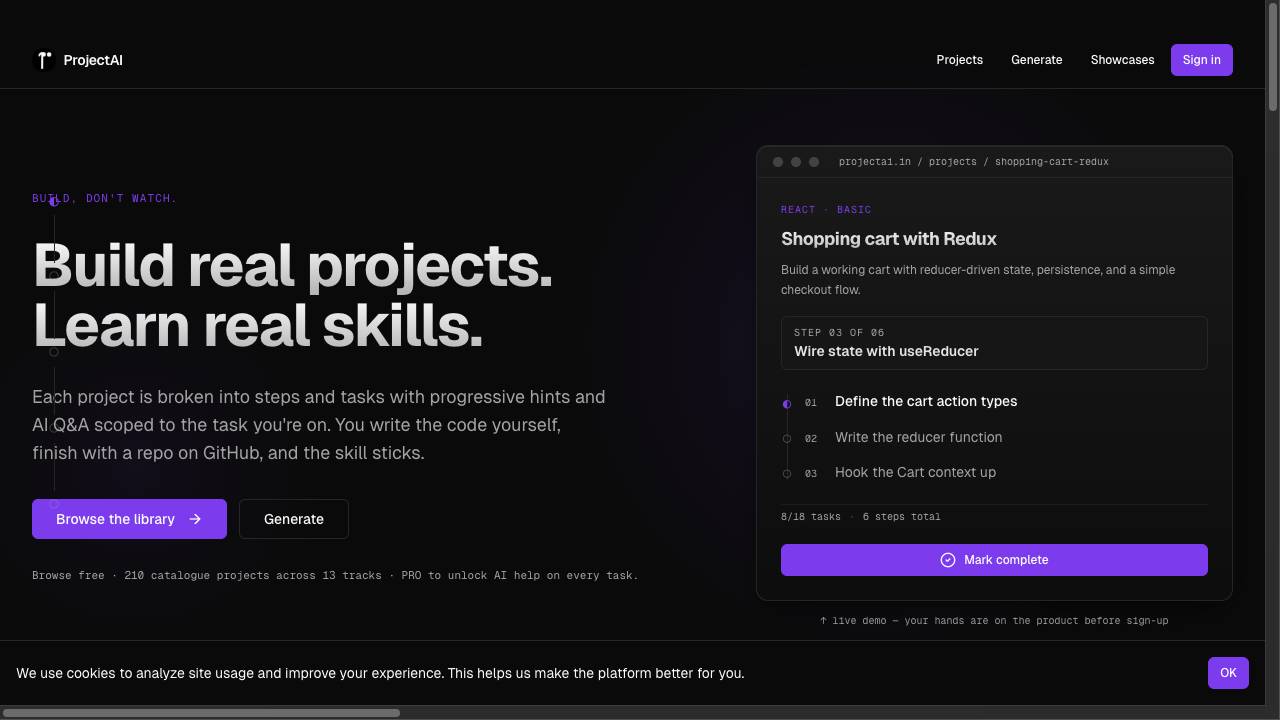Toggle the half-filled status circle for task 01
The height and width of the screenshot is (720, 1280).
pyautogui.click(x=787, y=404)
